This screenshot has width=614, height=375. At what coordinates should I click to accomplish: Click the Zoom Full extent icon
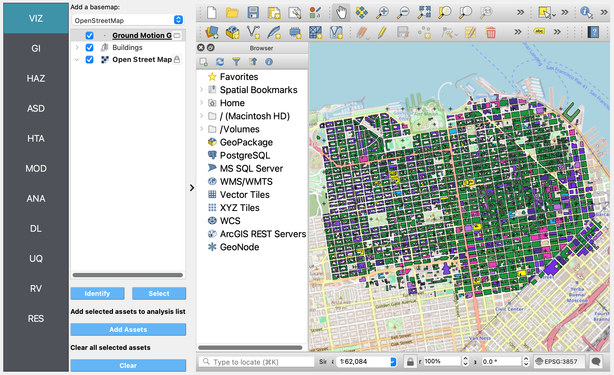(x=424, y=13)
